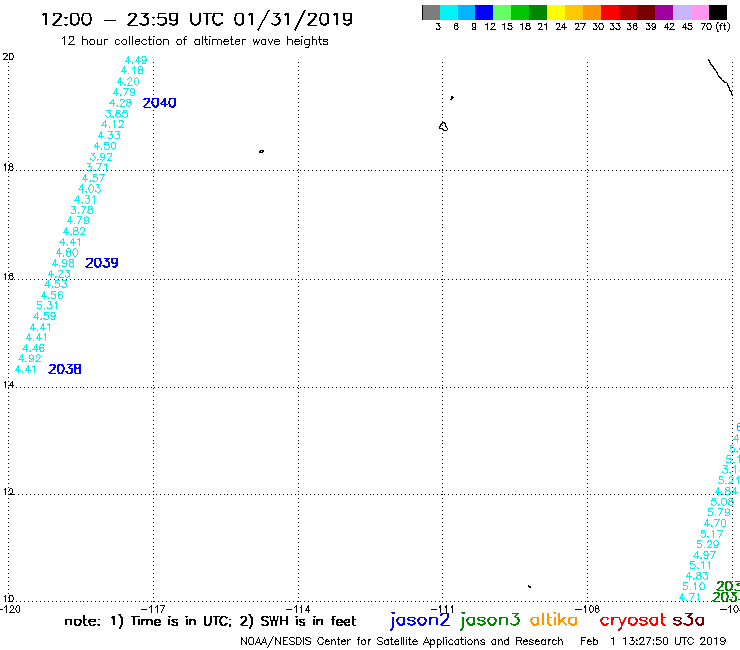Click the 4.82 wave height value

click(74, 231)
